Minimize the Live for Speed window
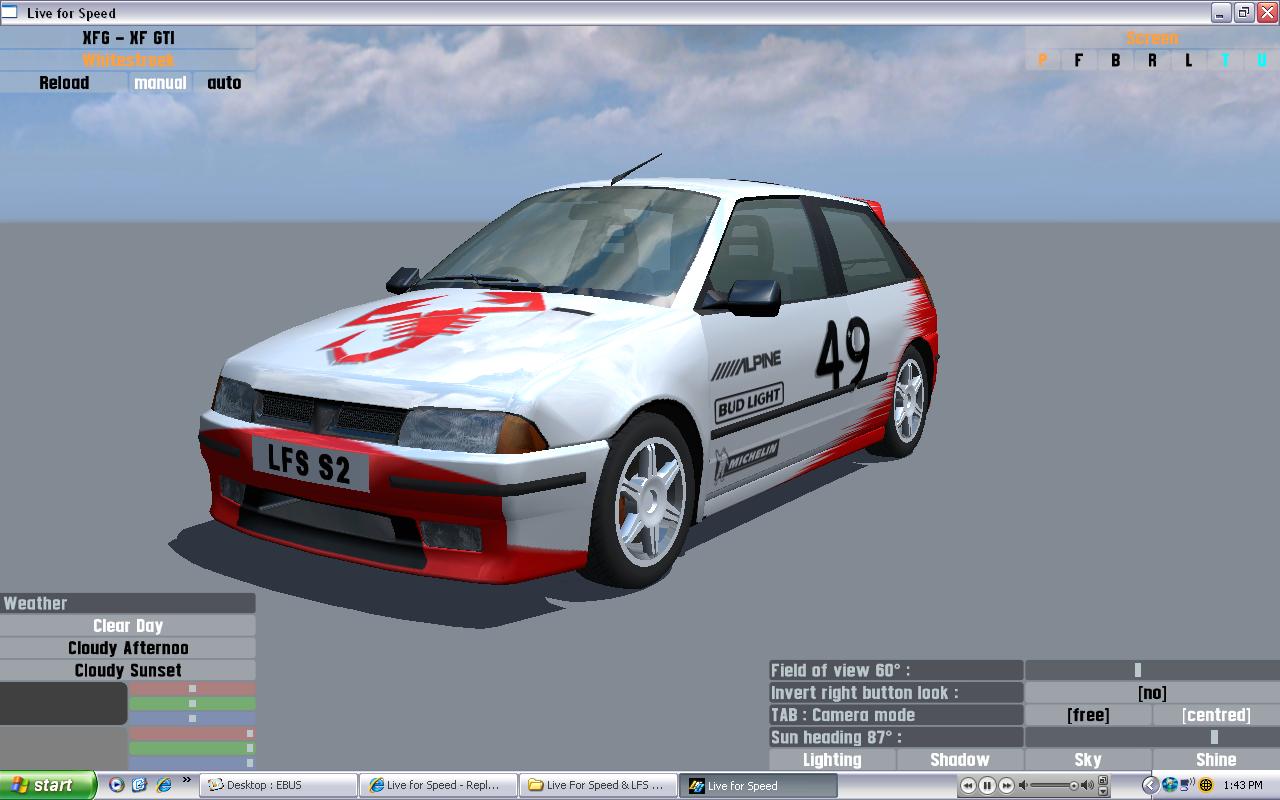1280x800 pixels. 1221,13
